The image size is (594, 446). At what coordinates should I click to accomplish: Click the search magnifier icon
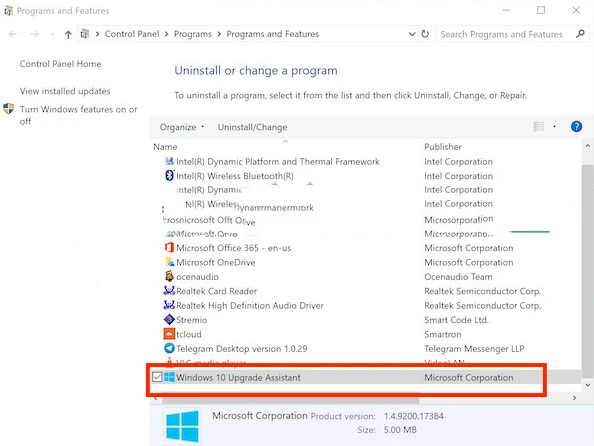pos(580,34)
